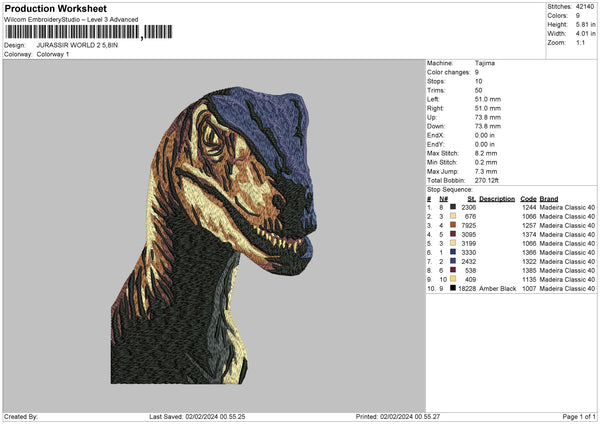This screenshot has height=424, width=600.
Task: Click the Min Stitch value '0.2 mm'
Action: point(486,162)
